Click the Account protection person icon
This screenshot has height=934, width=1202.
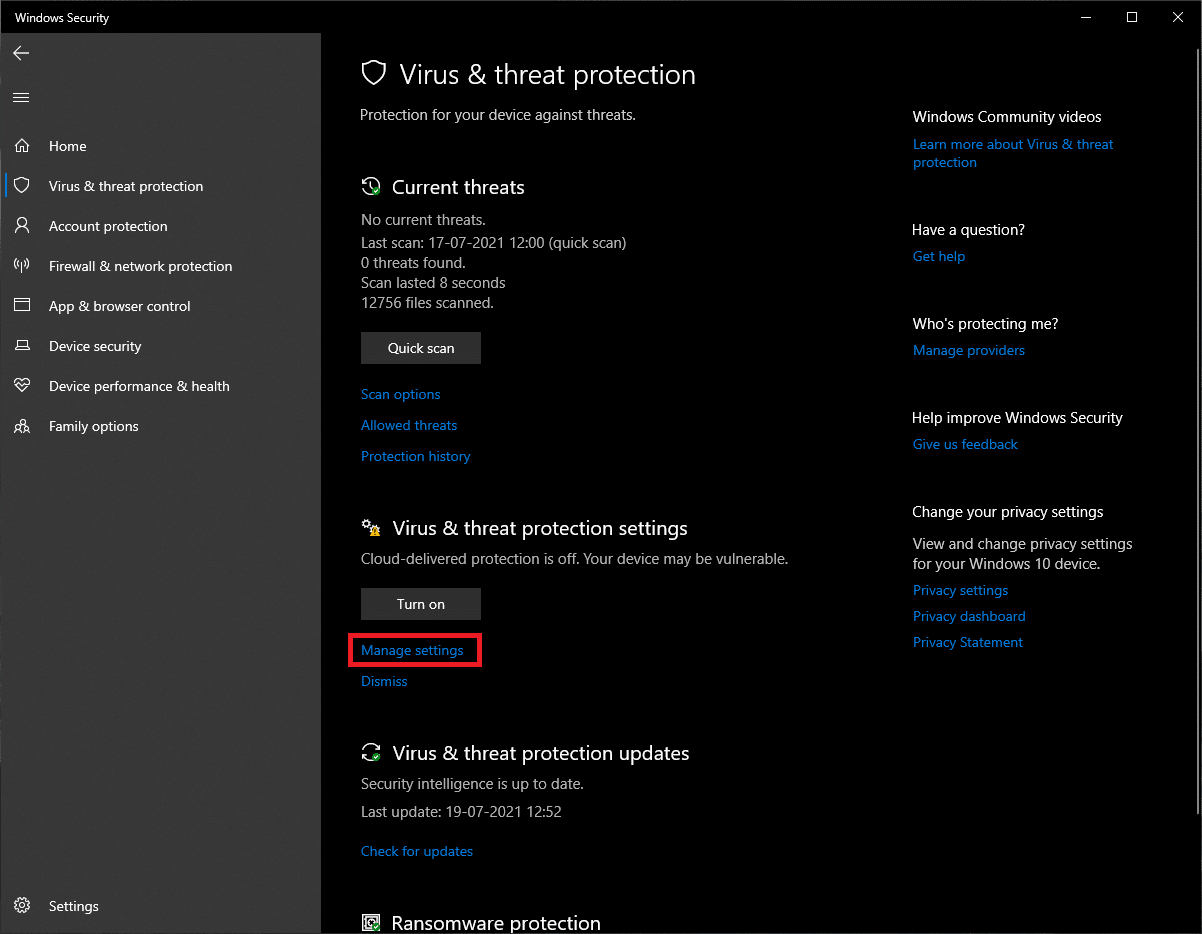point(22,226)
